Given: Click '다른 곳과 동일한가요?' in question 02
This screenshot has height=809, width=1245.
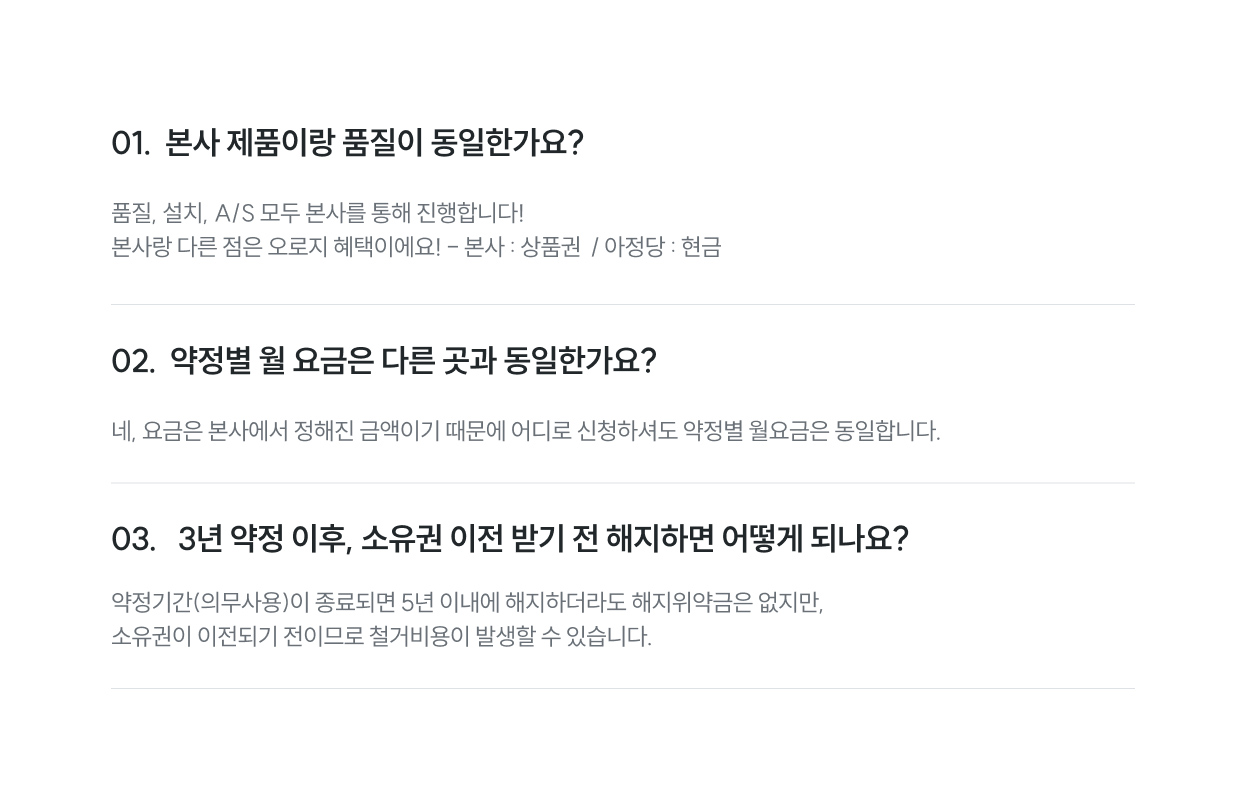Looking at the screenshot, I should point(518,361).
